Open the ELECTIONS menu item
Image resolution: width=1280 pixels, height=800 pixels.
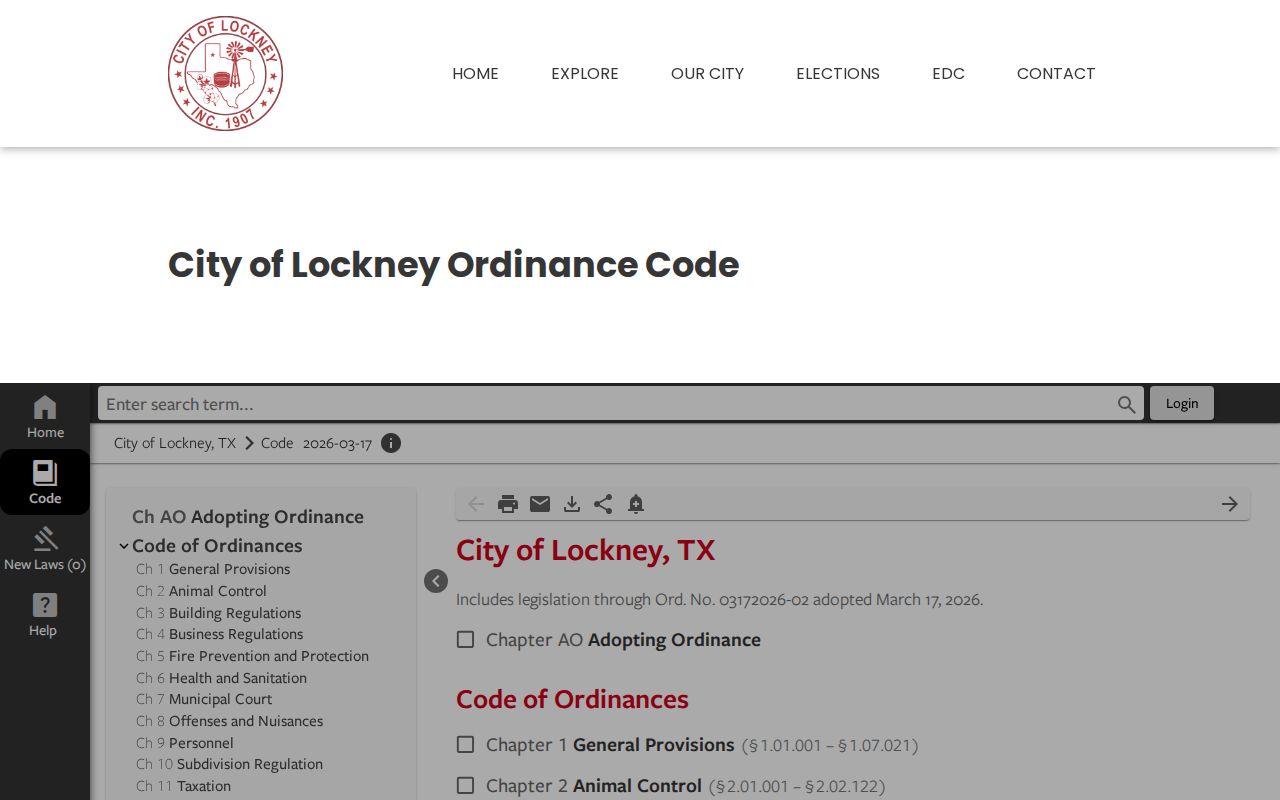[x=838, y=73]
